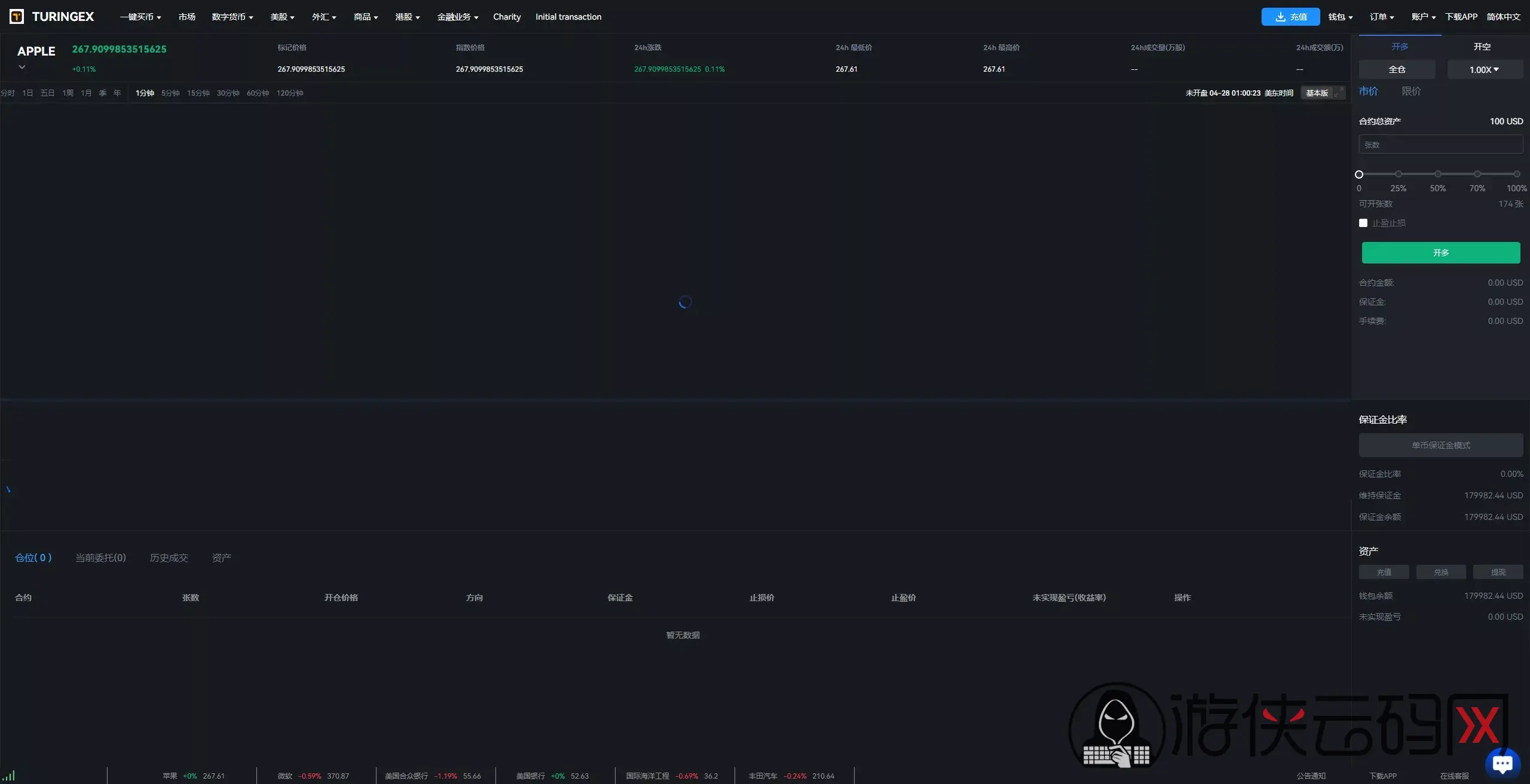1530x784 pixels.
Task: Click the 充值 button in 资产 panel
Action: pos(1384,572)
